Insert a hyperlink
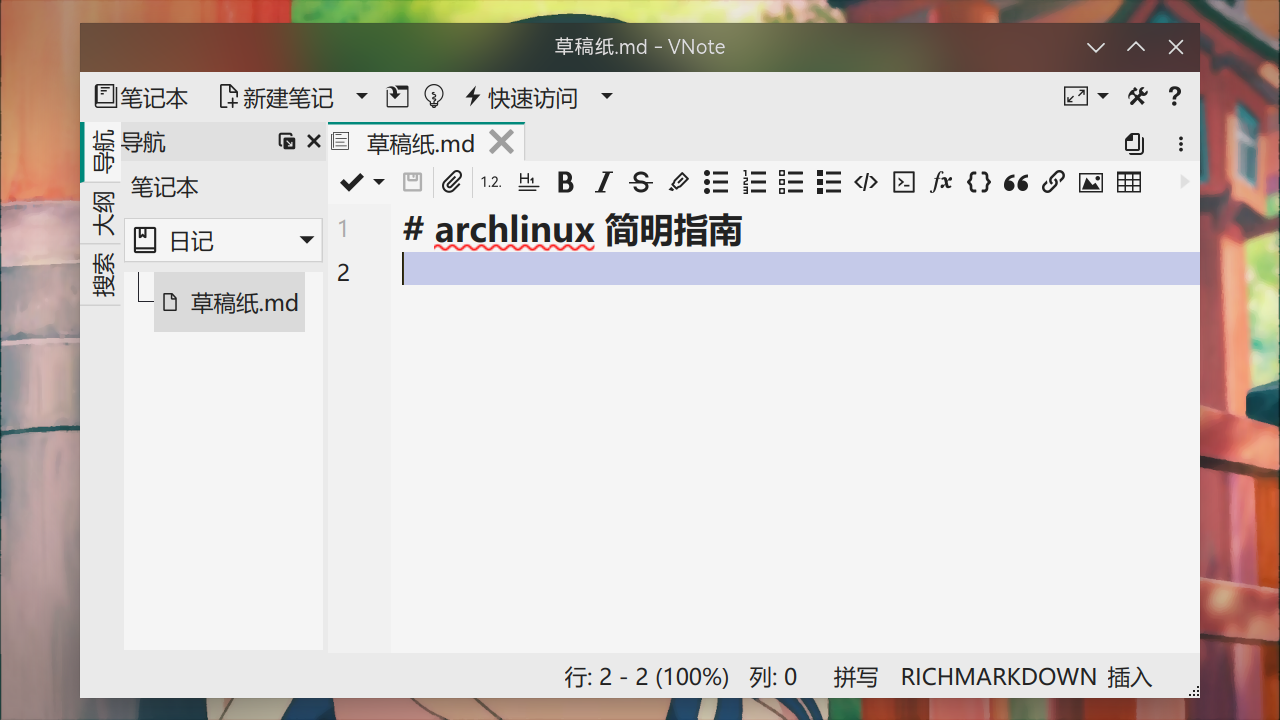 click(x=1053, y=182)
